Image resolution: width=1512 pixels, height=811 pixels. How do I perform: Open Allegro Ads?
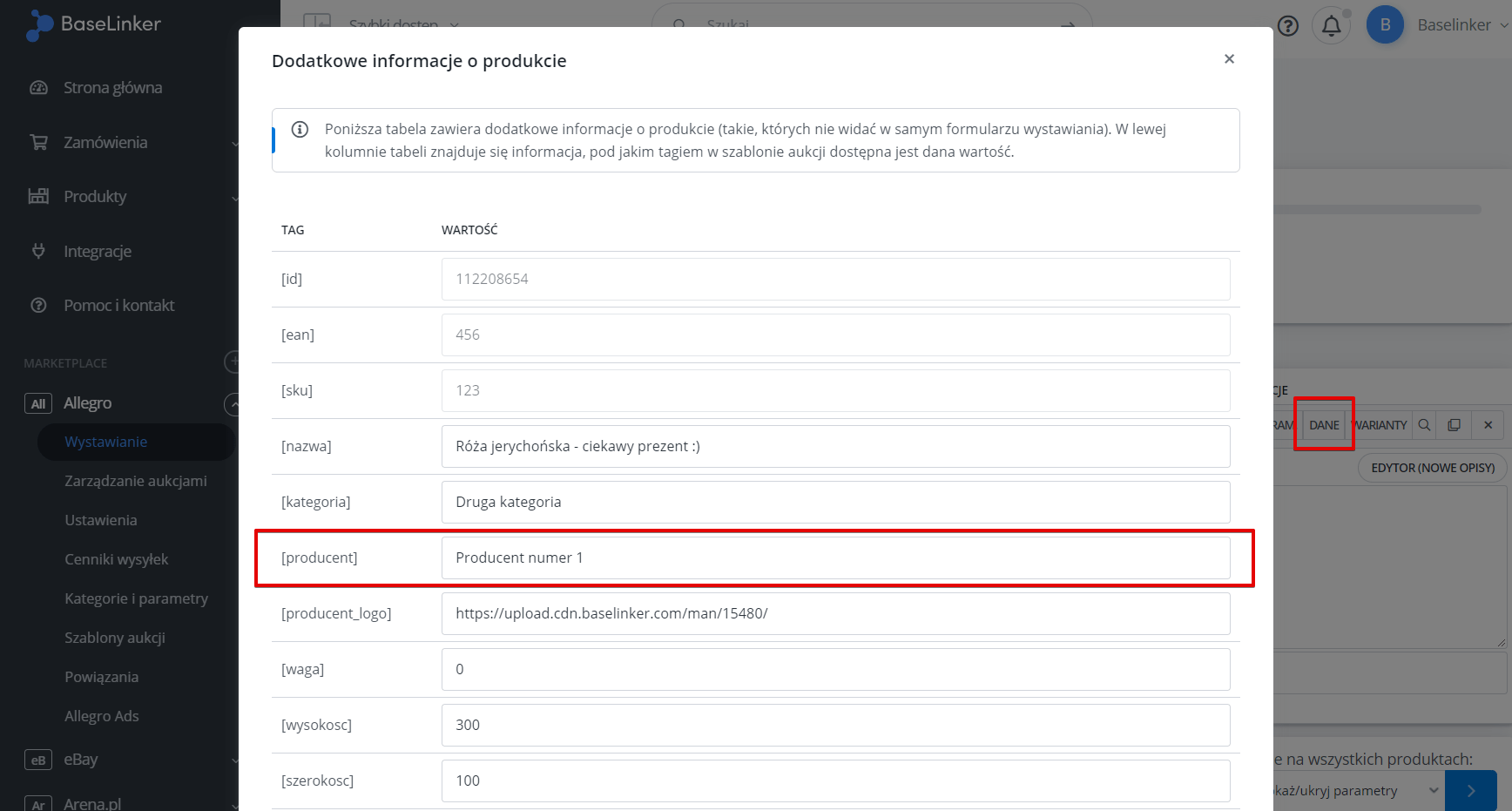tap(102, 716)
